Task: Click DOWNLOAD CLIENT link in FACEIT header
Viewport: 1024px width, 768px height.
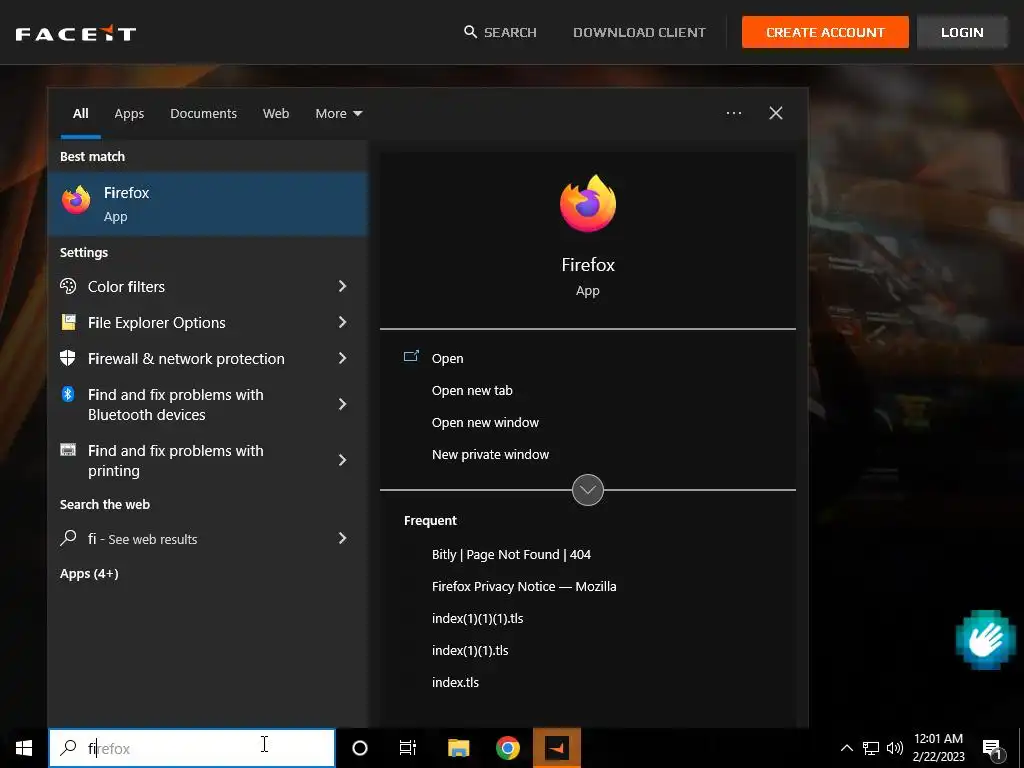Action: pos(639,32)
